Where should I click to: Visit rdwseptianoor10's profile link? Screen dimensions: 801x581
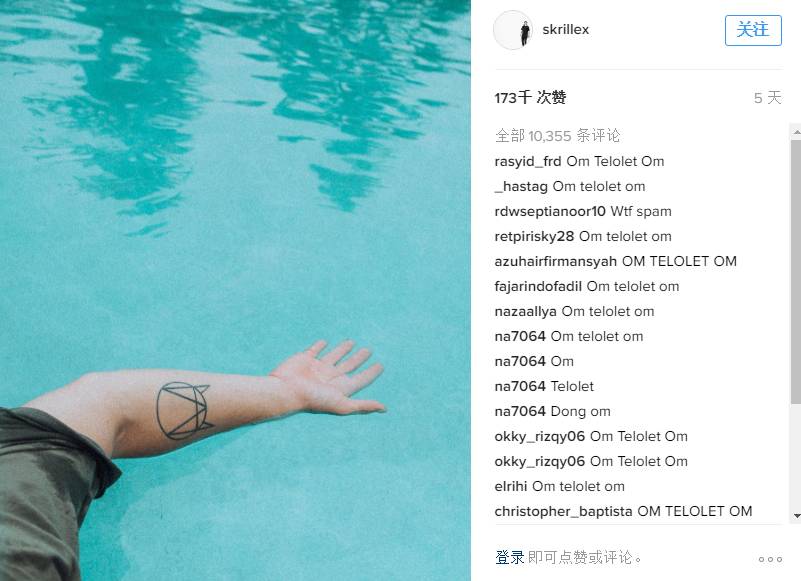point(550,212)
